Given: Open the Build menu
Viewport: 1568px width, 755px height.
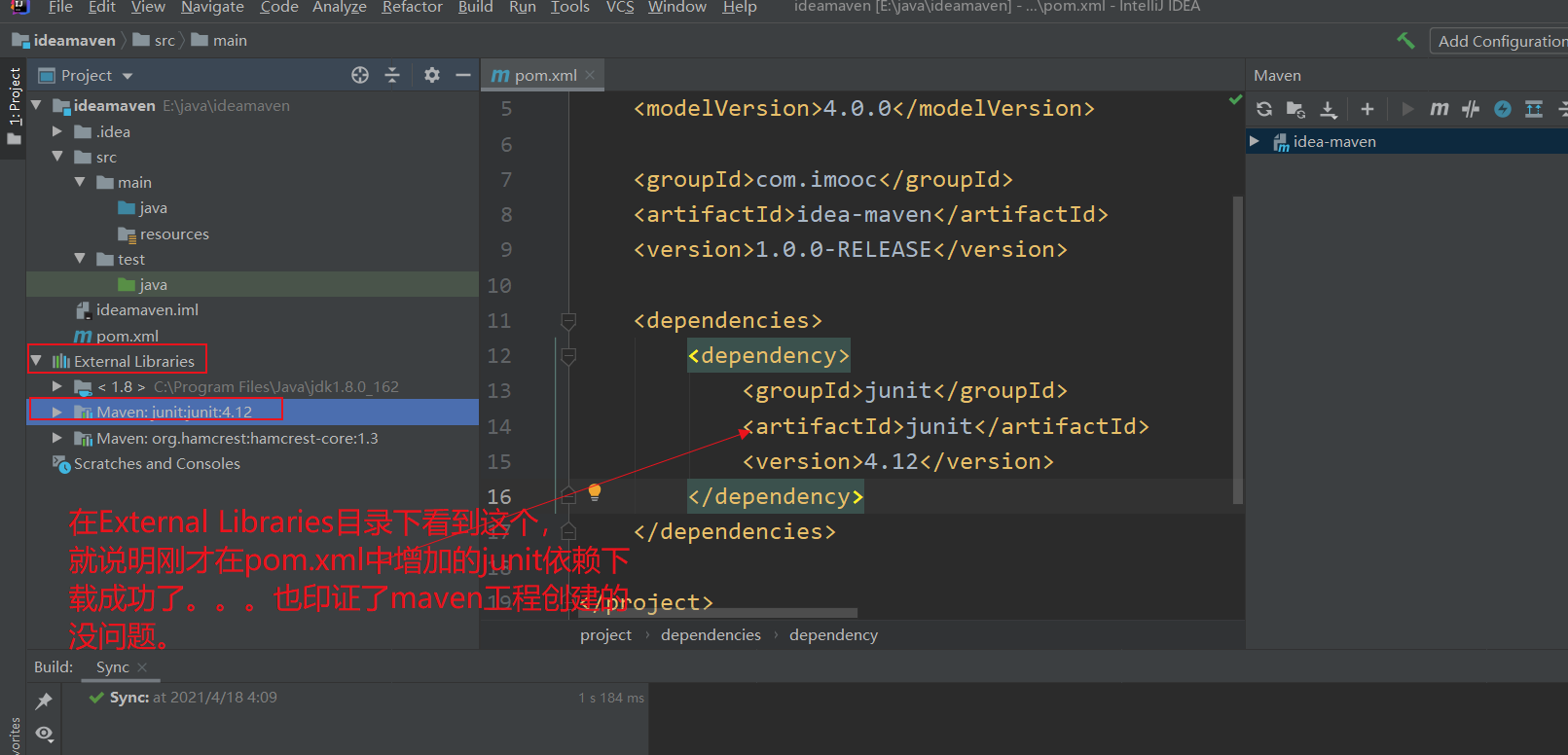Looking at the screenshot, I should pos(476,7).
